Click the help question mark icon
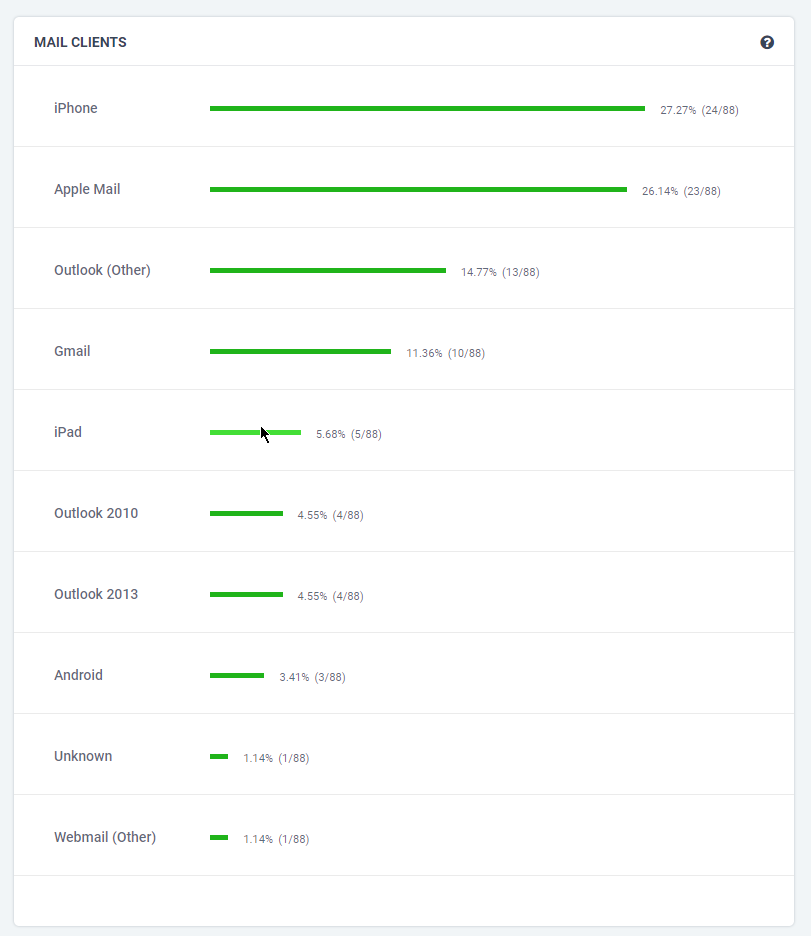The height and width of the screenshot is (936, 811). [767, 42]
